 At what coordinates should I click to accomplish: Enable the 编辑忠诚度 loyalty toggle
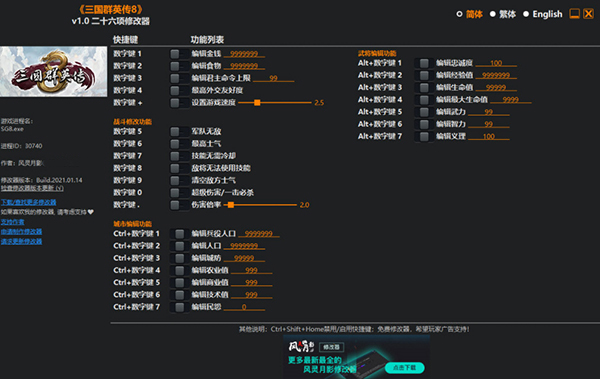tap(424, 63)
